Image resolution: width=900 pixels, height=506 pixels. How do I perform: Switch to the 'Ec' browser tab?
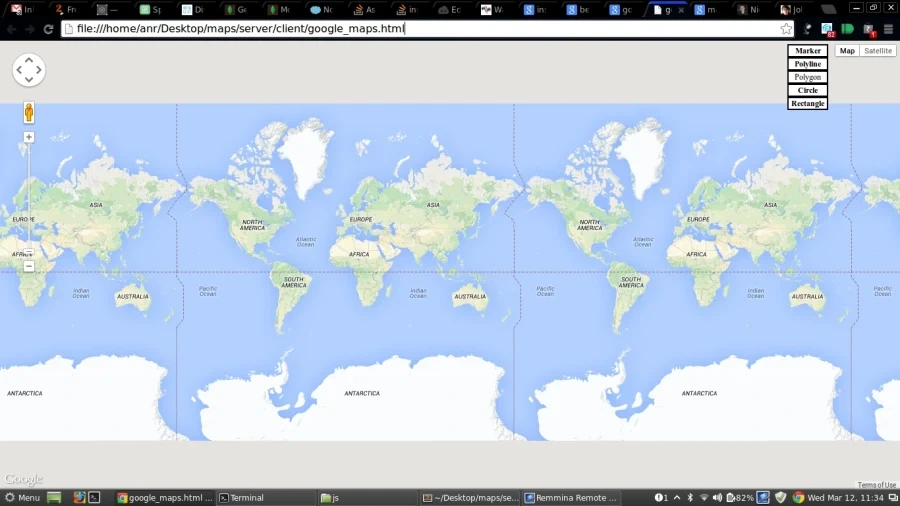point(451,9)
